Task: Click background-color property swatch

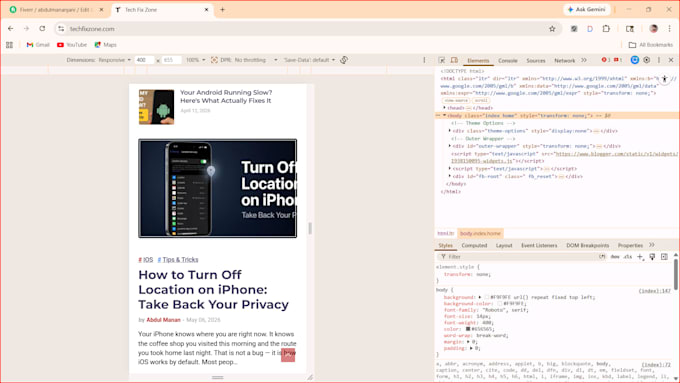Action: (500, 304)
